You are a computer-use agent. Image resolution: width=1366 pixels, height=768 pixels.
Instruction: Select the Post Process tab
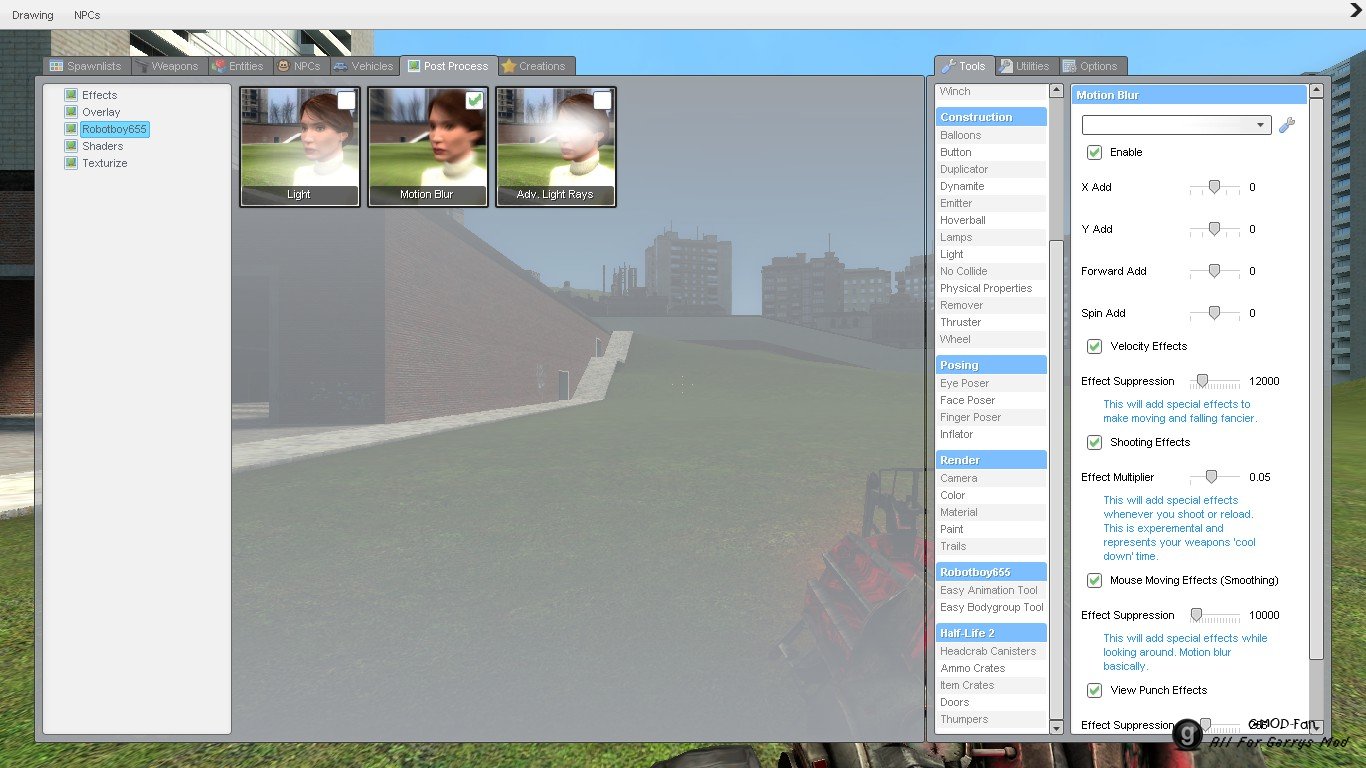(x=448, y=66)
